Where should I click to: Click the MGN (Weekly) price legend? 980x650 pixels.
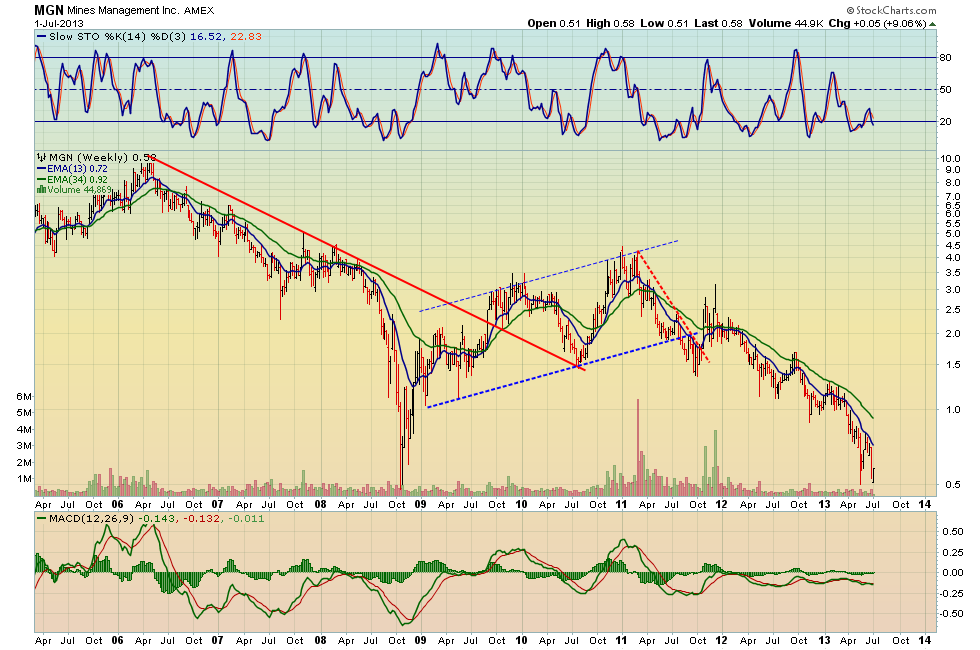[x=102, y=158]
